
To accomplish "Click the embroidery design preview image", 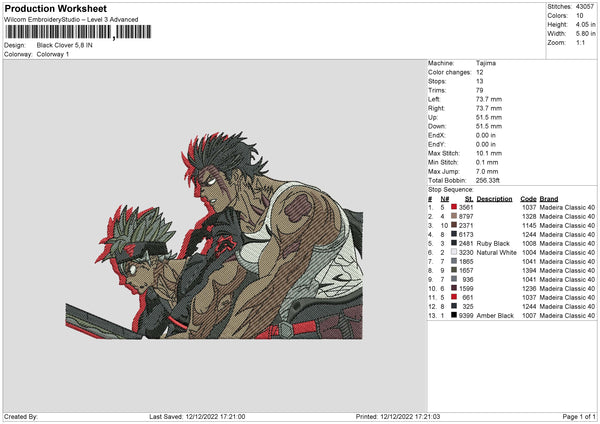I will pyautogui.click(x=214, y=235).
